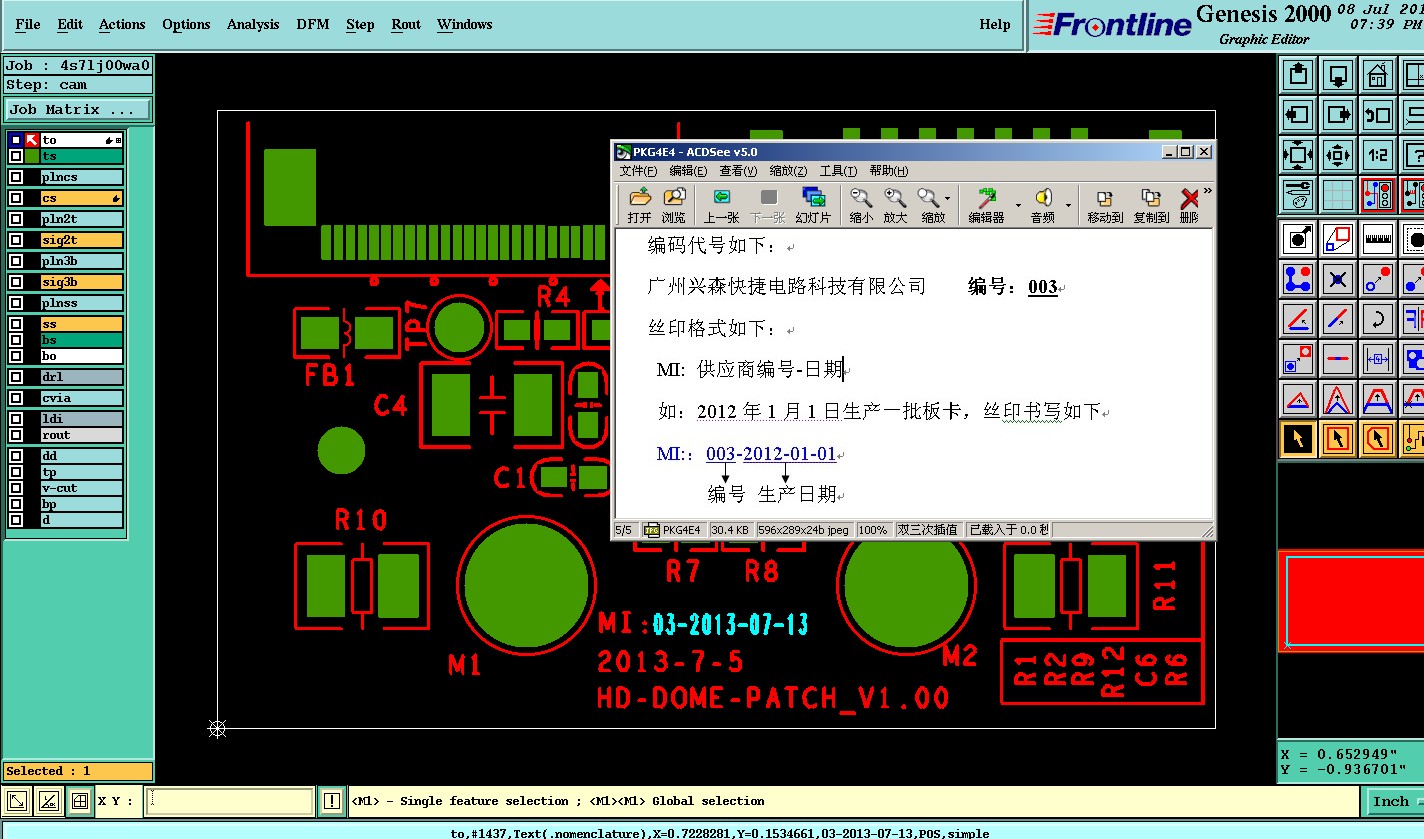
Task: Click the zoom-out contracting arrows icon
Action: (1338, 154)
